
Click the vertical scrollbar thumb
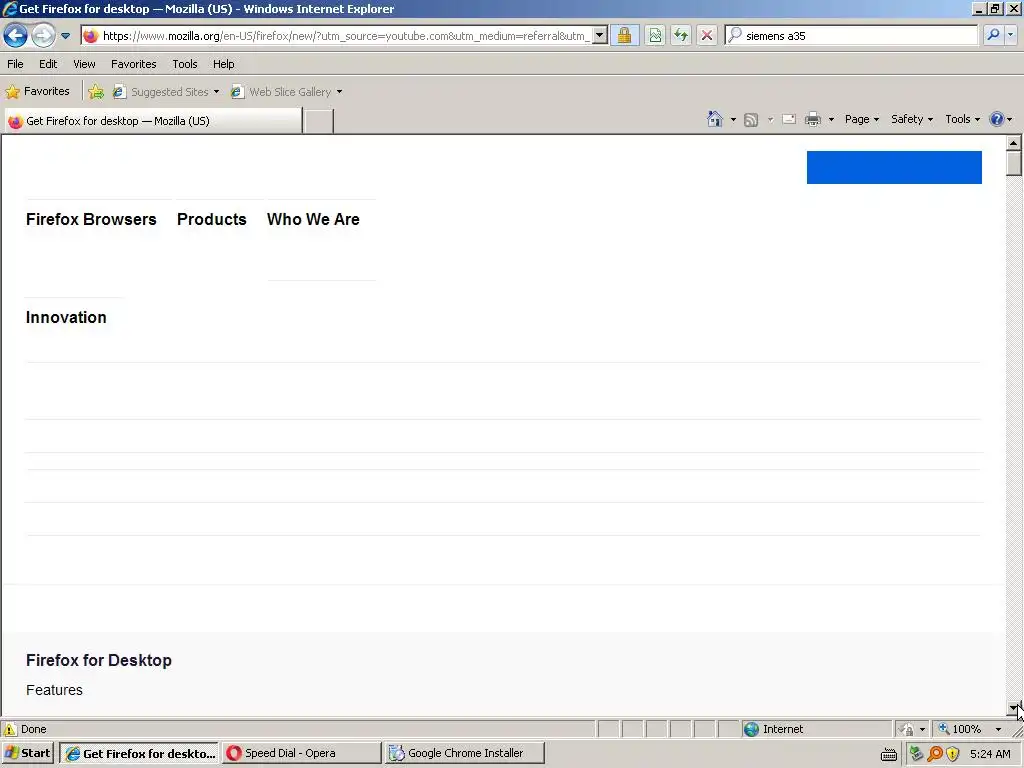point(1013,163)
